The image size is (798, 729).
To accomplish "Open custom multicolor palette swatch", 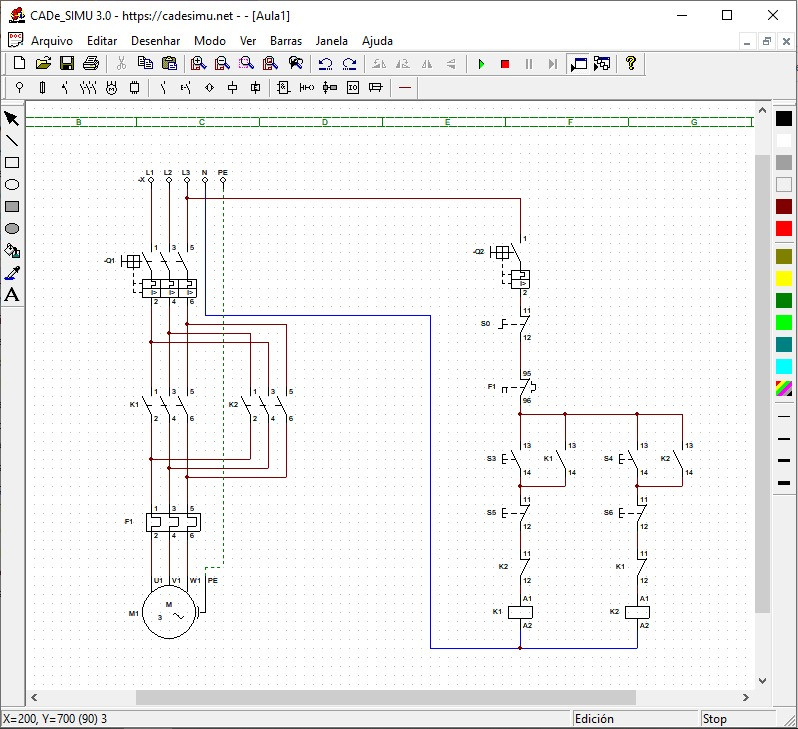I will tap(784, 388).
